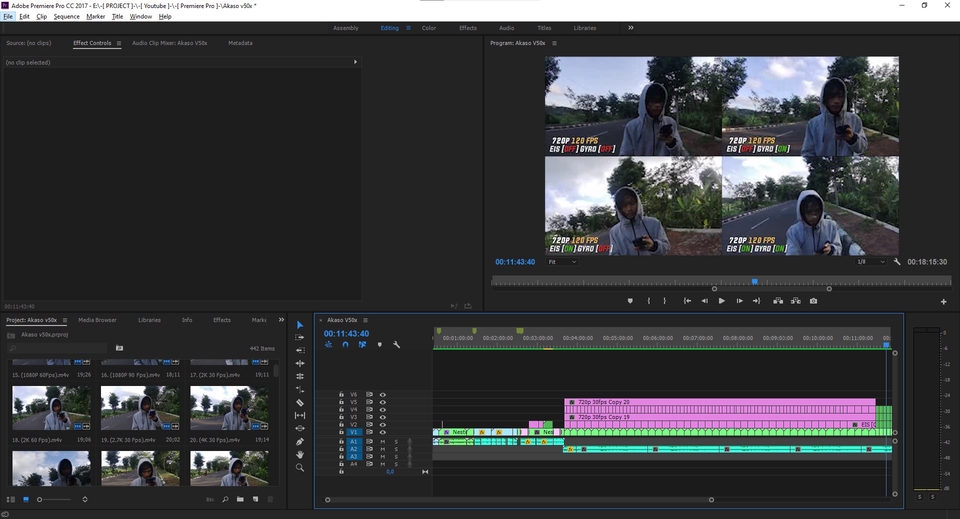Adjust Project panel thumbnail zoom slider
Viewport: 960px width, 519px height.
39,499
